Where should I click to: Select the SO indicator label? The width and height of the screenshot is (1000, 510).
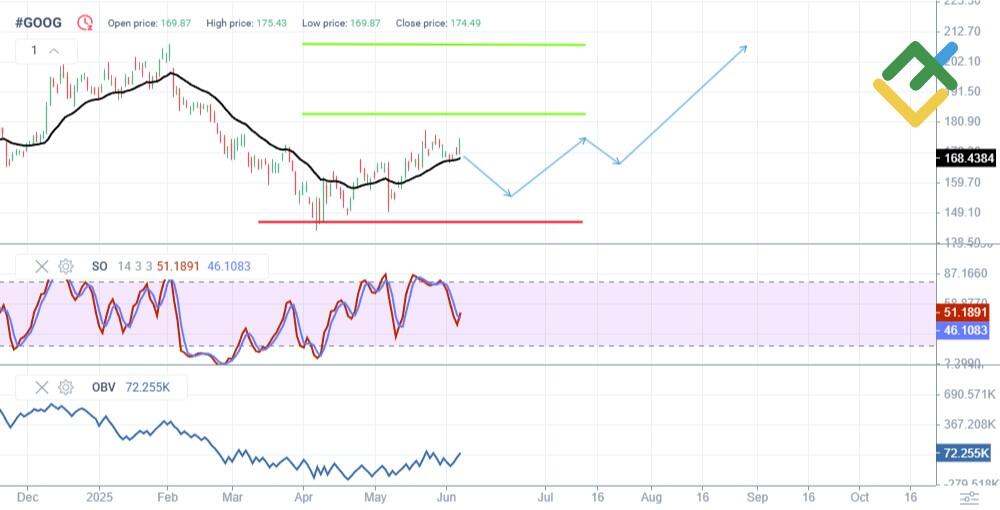point(100,266)
